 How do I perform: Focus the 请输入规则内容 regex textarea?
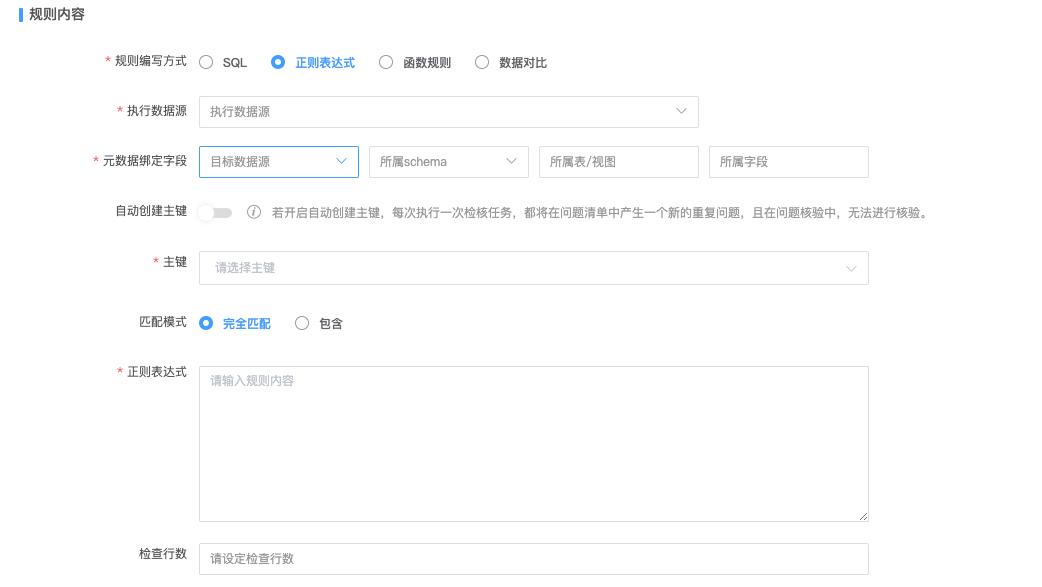point(534,444)
